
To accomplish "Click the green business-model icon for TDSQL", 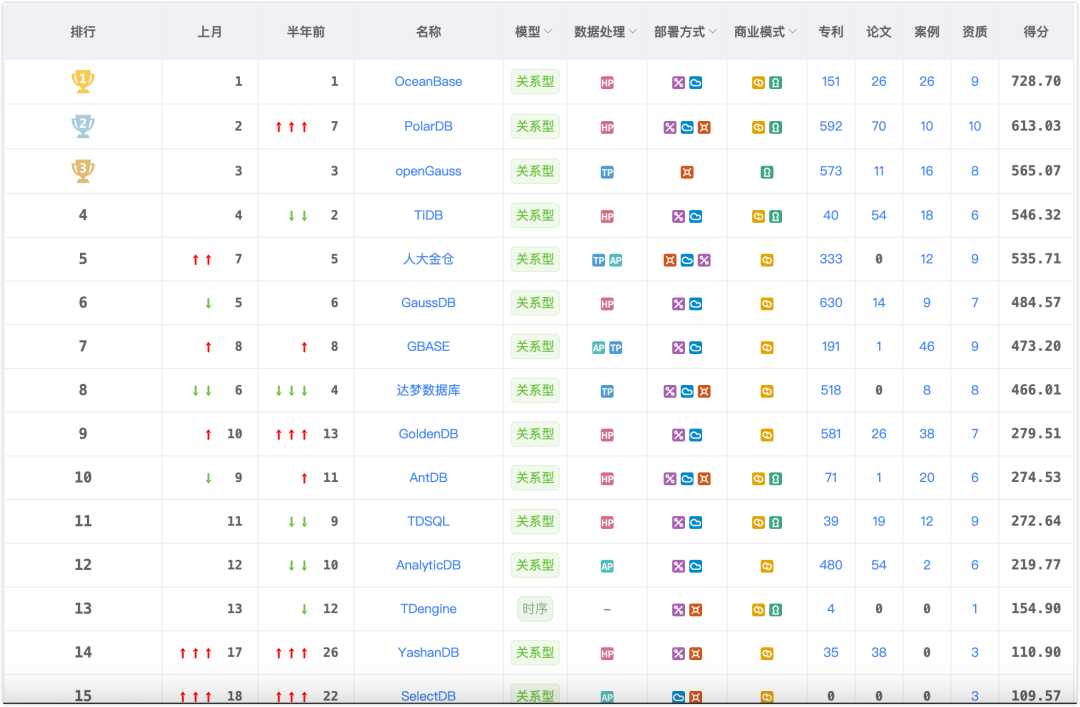I will click(776, 522).
